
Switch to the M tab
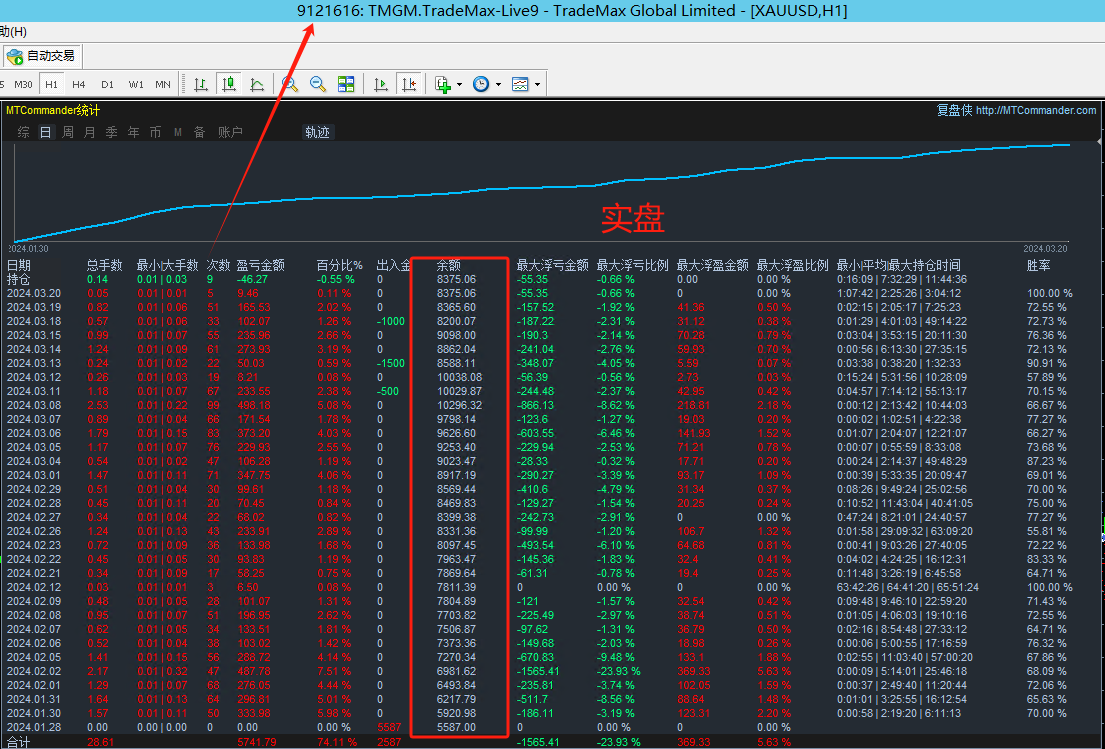(x=178, y=132)
